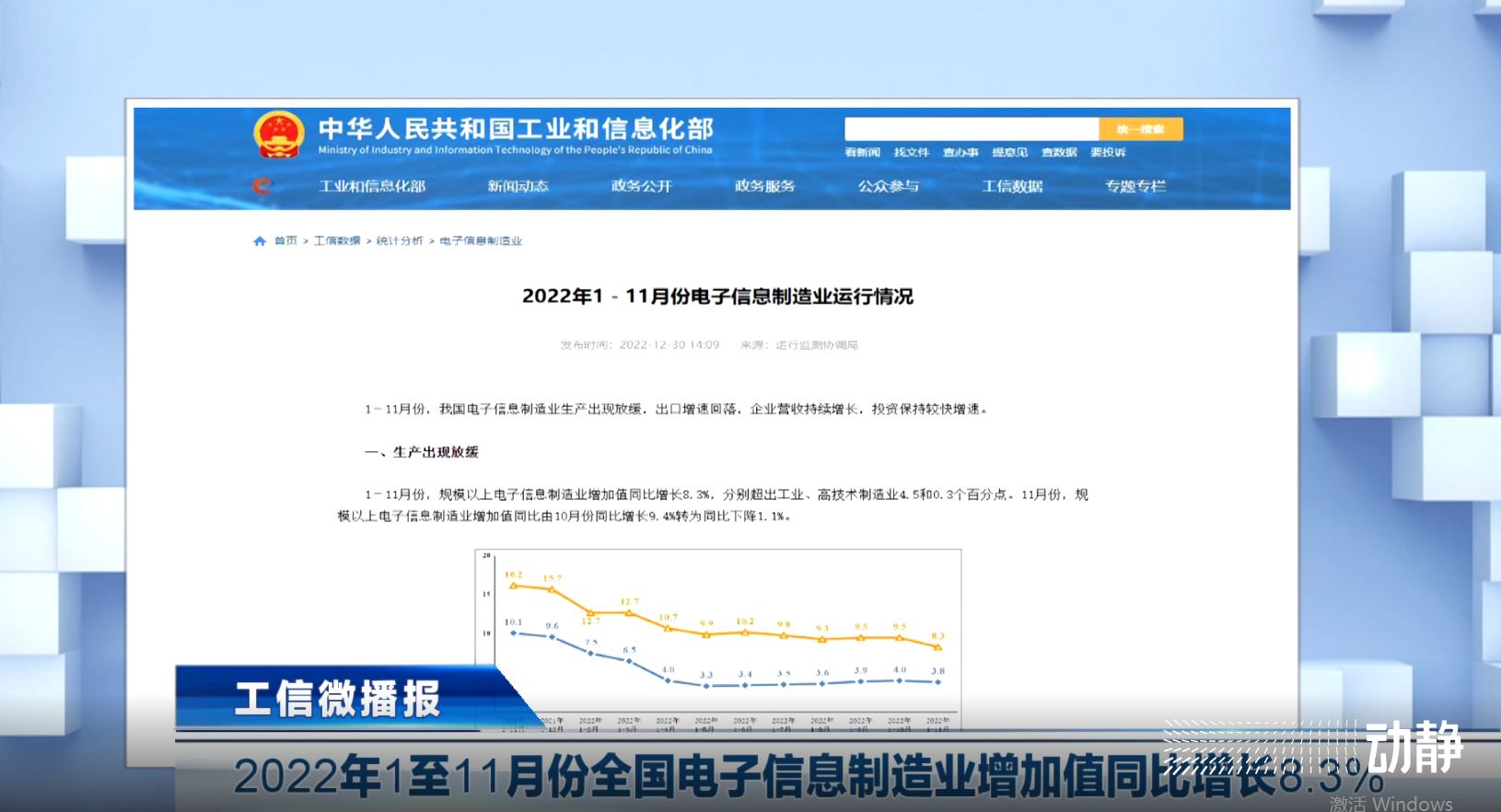The width and height of the screenshot is (1501, 812).
Task: Click the home icon in breadcrumb
Action: [x=260, y=241]
